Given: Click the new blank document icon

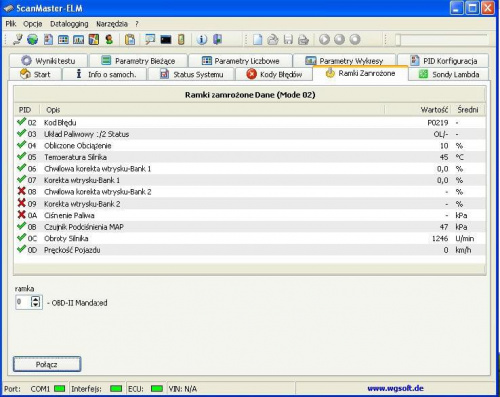Looking at the screenshot, I should click(x=258, y=39).
